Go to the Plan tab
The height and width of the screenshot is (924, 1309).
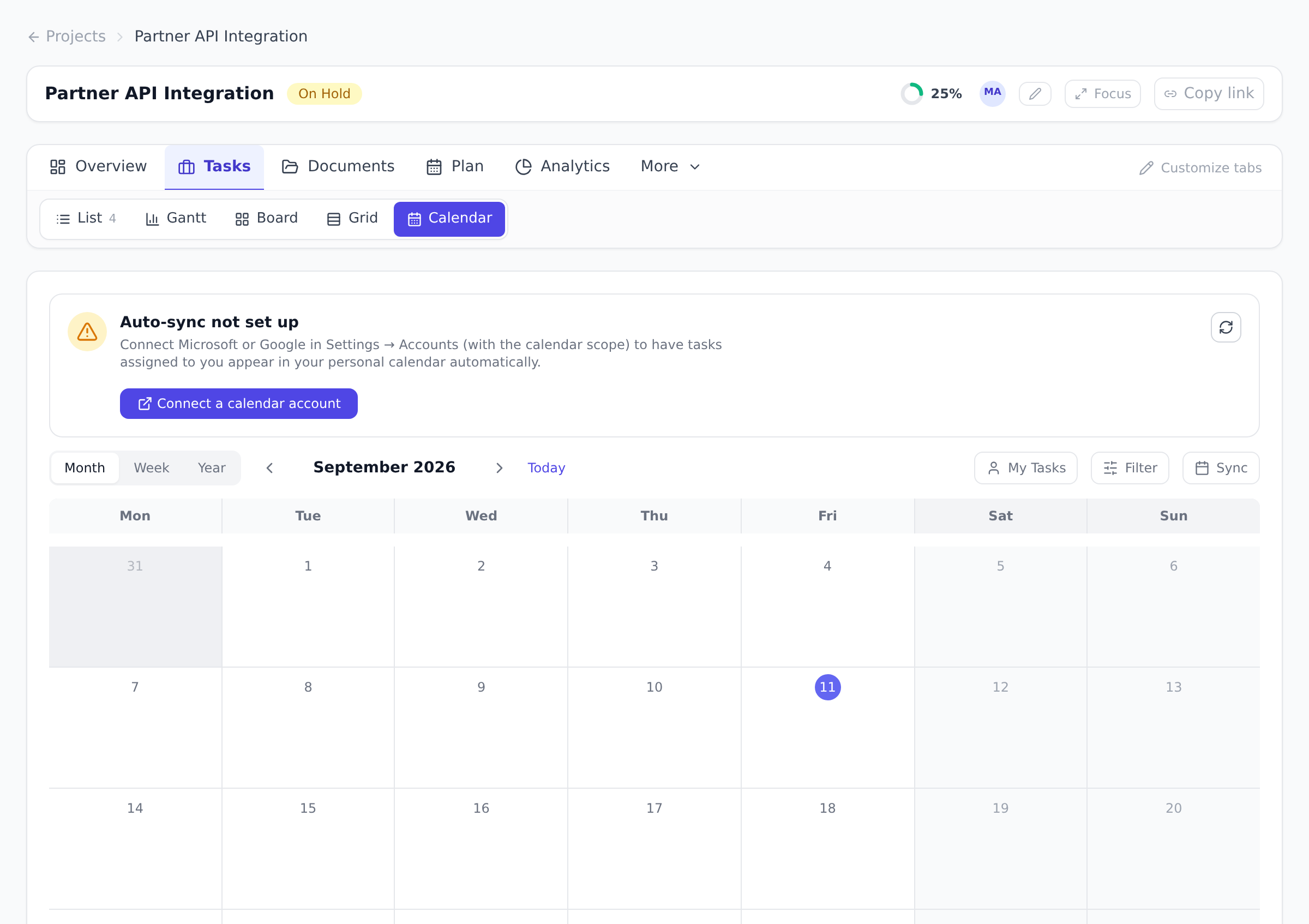455,166
